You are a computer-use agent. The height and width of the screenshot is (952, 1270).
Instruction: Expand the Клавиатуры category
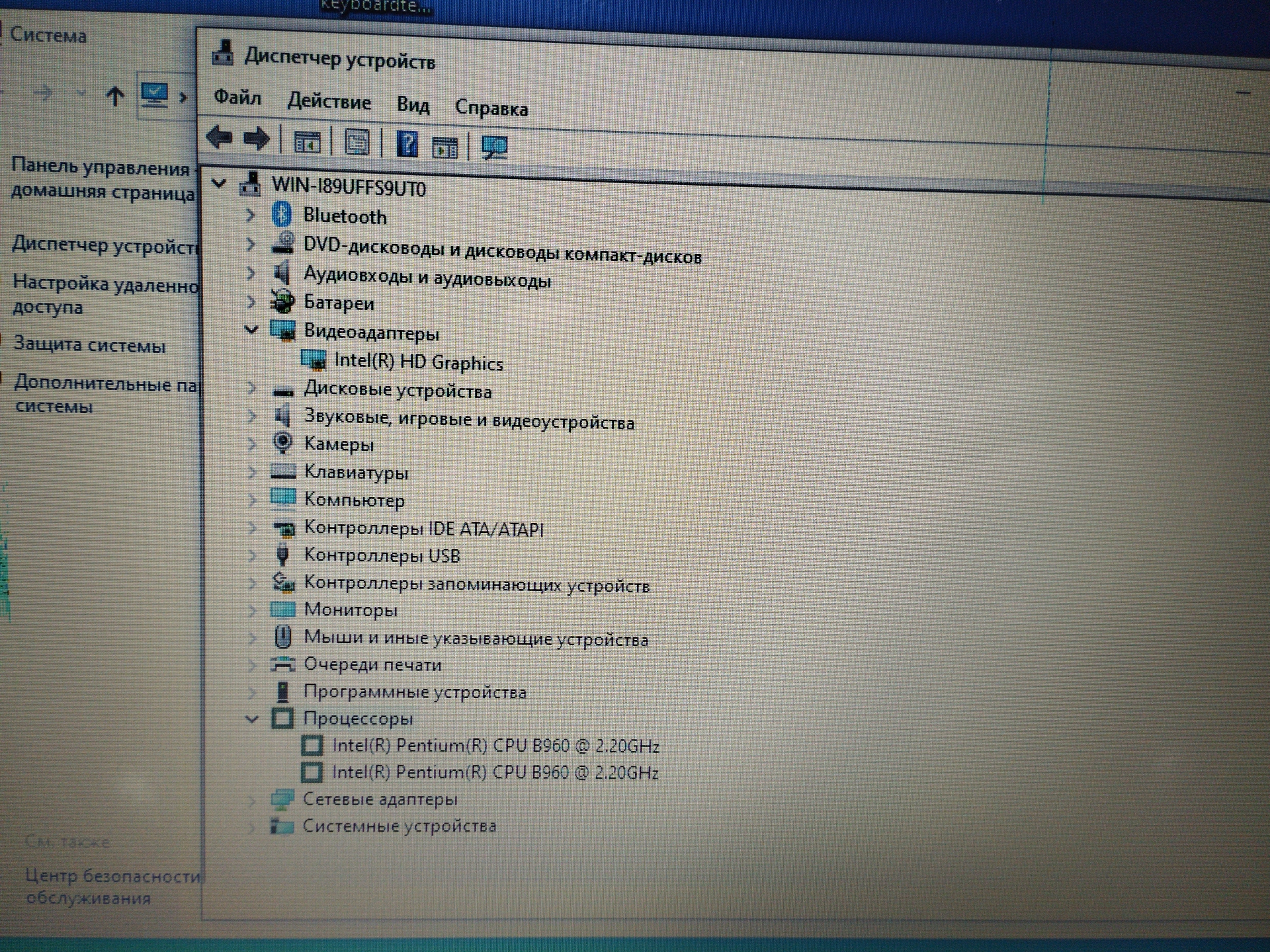coord(252,471)
